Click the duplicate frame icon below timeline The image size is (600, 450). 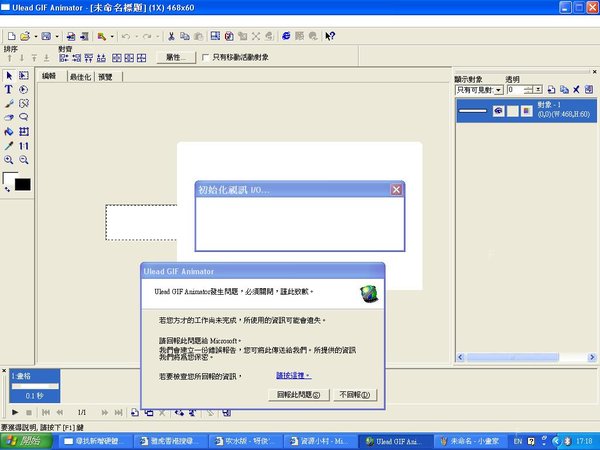pyautogui.click(x=149, y=412)
